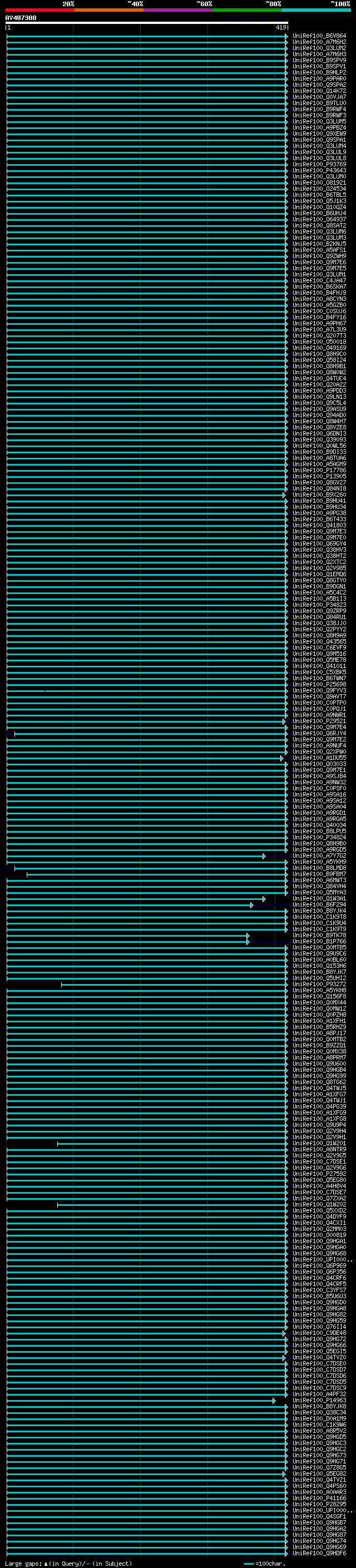This screenshot has width=356, height=1568.
Task: Click the alignment bar for UniRef100_P14963
Action: pyautogui.click(x=141, y=1401)
